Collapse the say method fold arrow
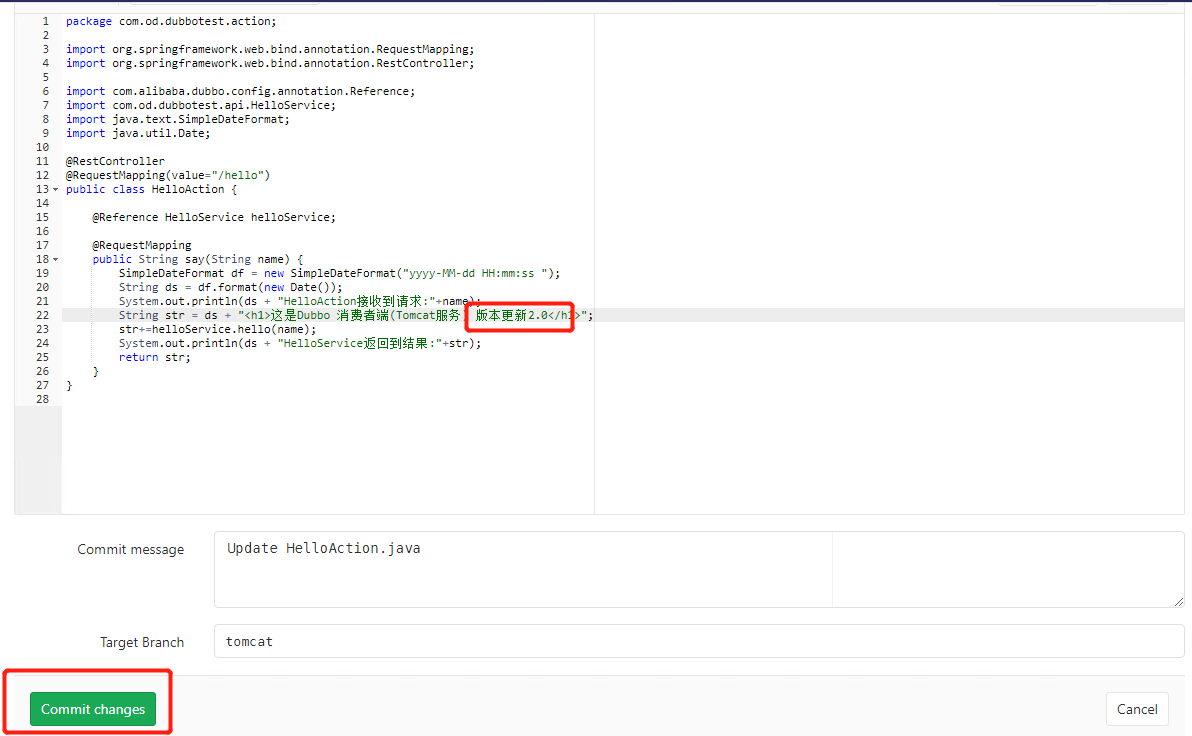 tap(55, 259)
